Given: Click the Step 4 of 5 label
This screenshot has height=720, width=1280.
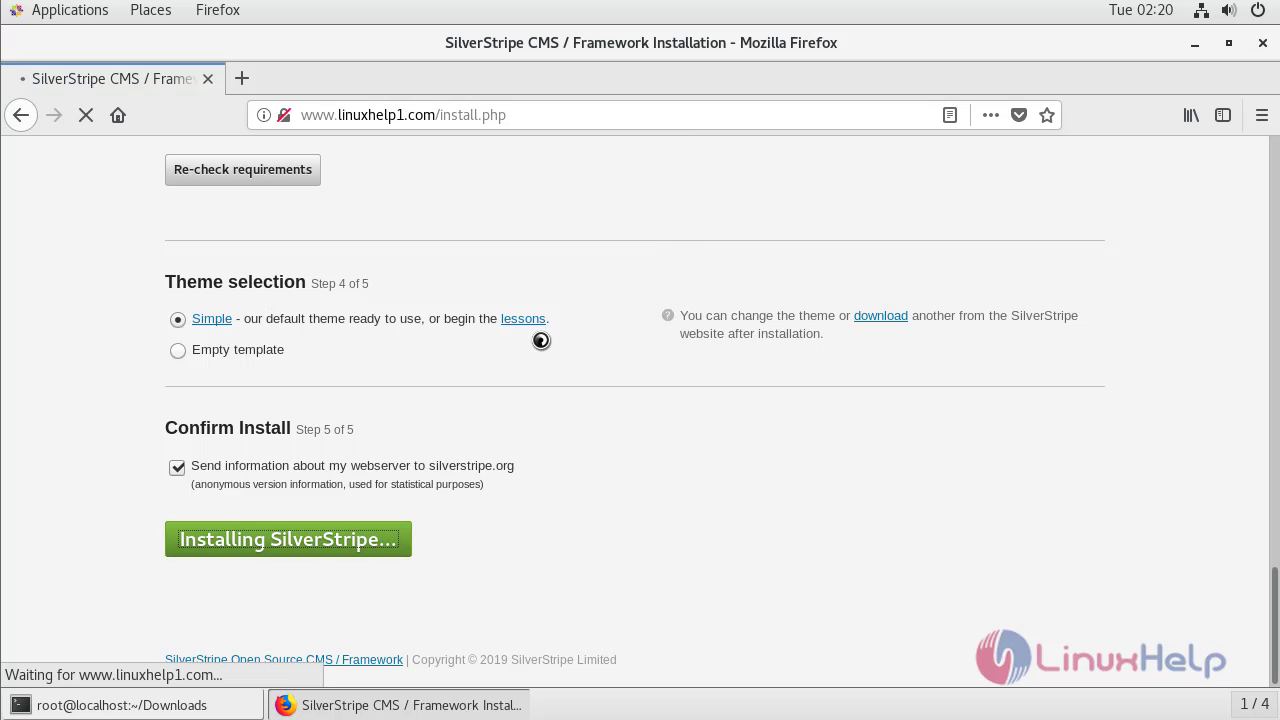Looking at the screenshot, I should (340, 284).
